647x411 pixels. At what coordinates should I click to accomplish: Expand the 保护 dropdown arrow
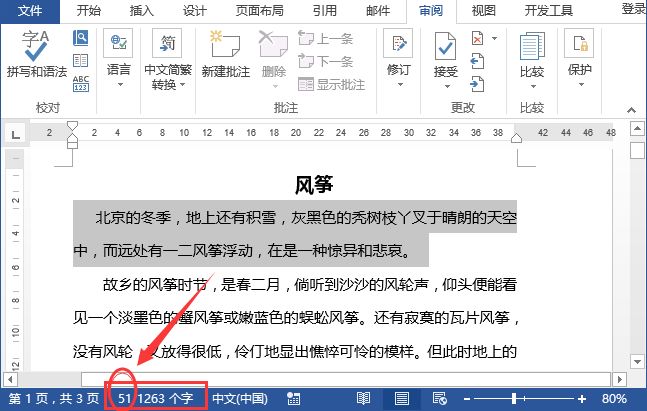(581, 85)
